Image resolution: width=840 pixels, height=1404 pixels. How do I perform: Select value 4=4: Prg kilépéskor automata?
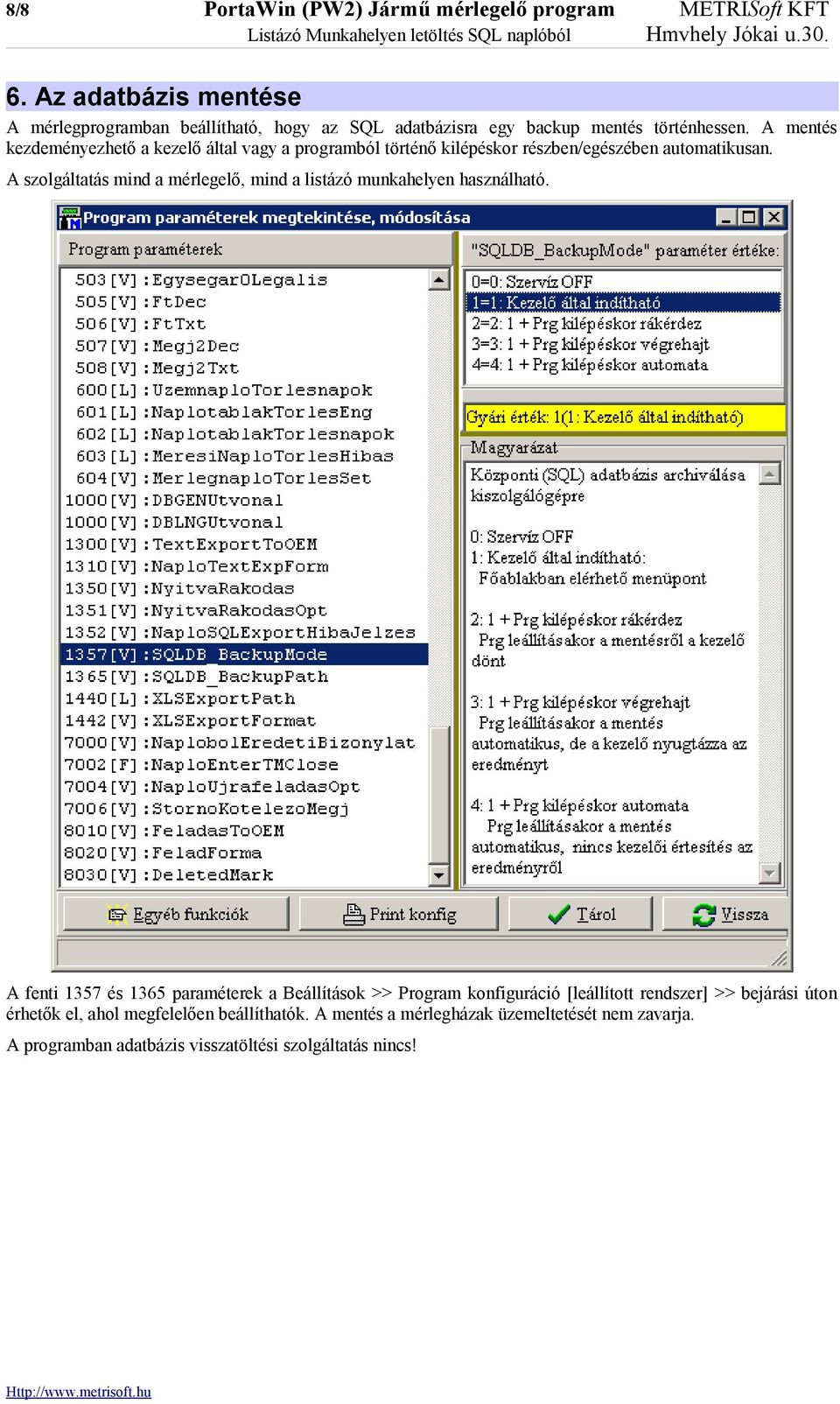tap(623, 365)
